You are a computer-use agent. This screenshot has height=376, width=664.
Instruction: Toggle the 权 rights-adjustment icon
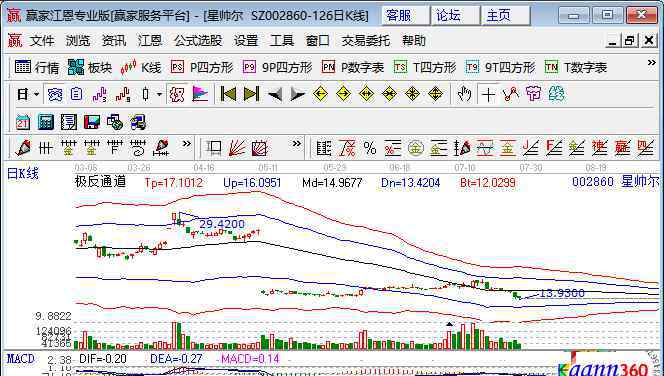tap(177, 94)
